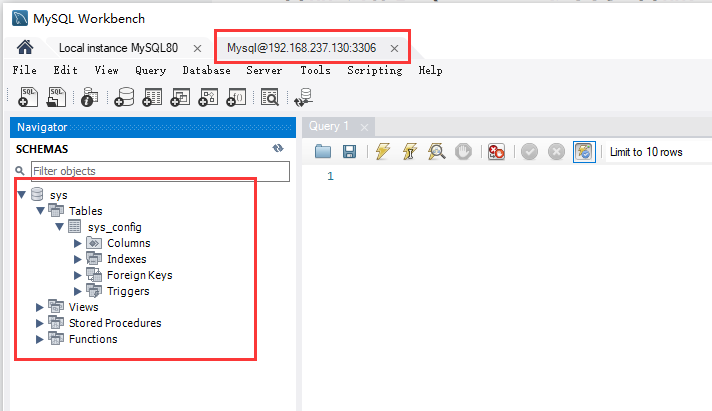The width and height of the screenshot is (712, 411).
Task: Create a new function icon
Action: 236,97
